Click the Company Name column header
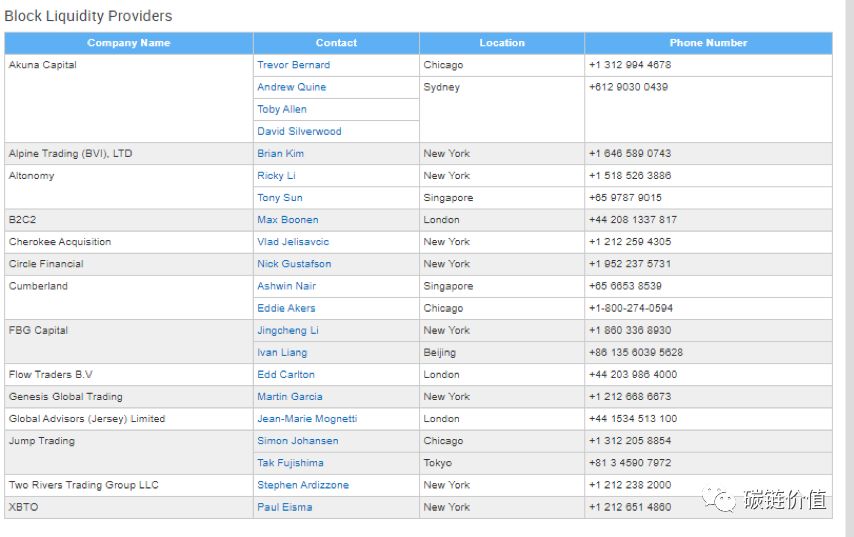 pos(129,43)
